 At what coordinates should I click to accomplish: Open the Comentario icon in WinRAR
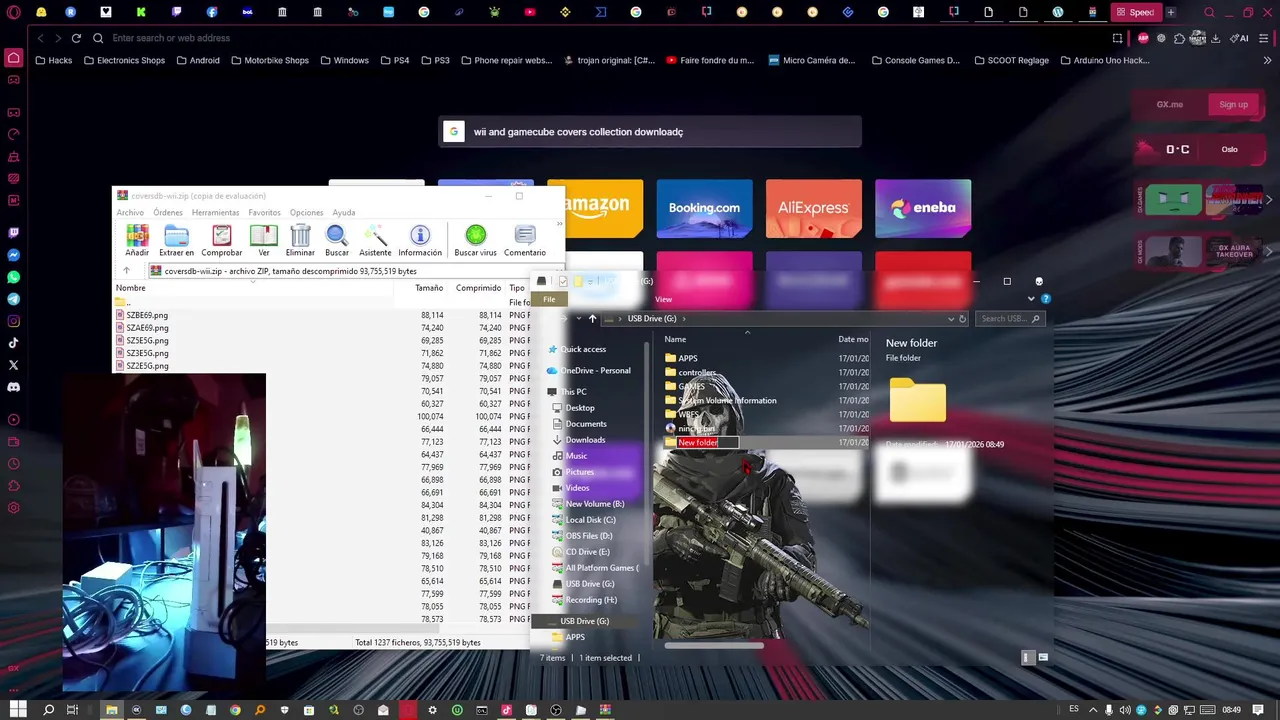pyautogui.click(x=525, y=240)
